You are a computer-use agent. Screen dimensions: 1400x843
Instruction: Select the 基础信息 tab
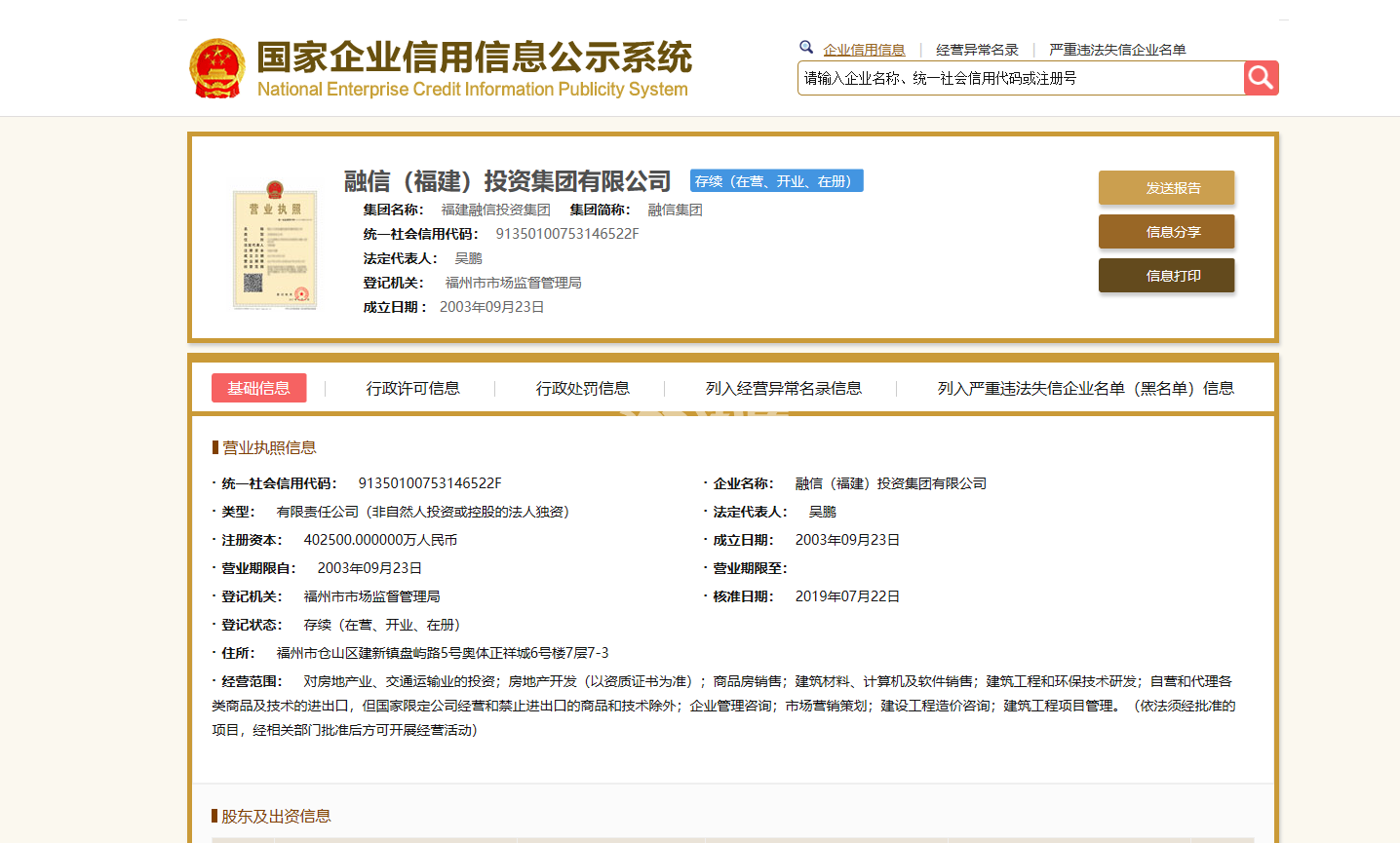[x=258, y=388]
